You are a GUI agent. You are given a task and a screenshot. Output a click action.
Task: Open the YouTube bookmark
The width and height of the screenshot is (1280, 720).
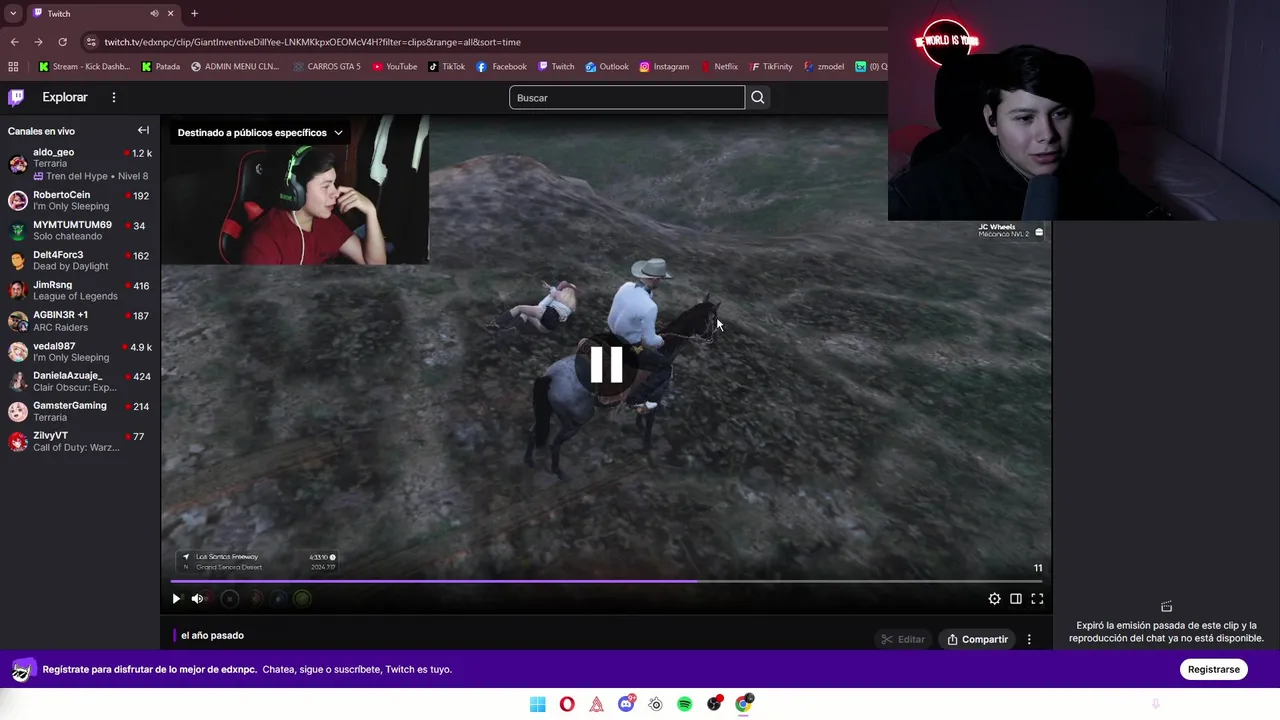tap(395, 67)
